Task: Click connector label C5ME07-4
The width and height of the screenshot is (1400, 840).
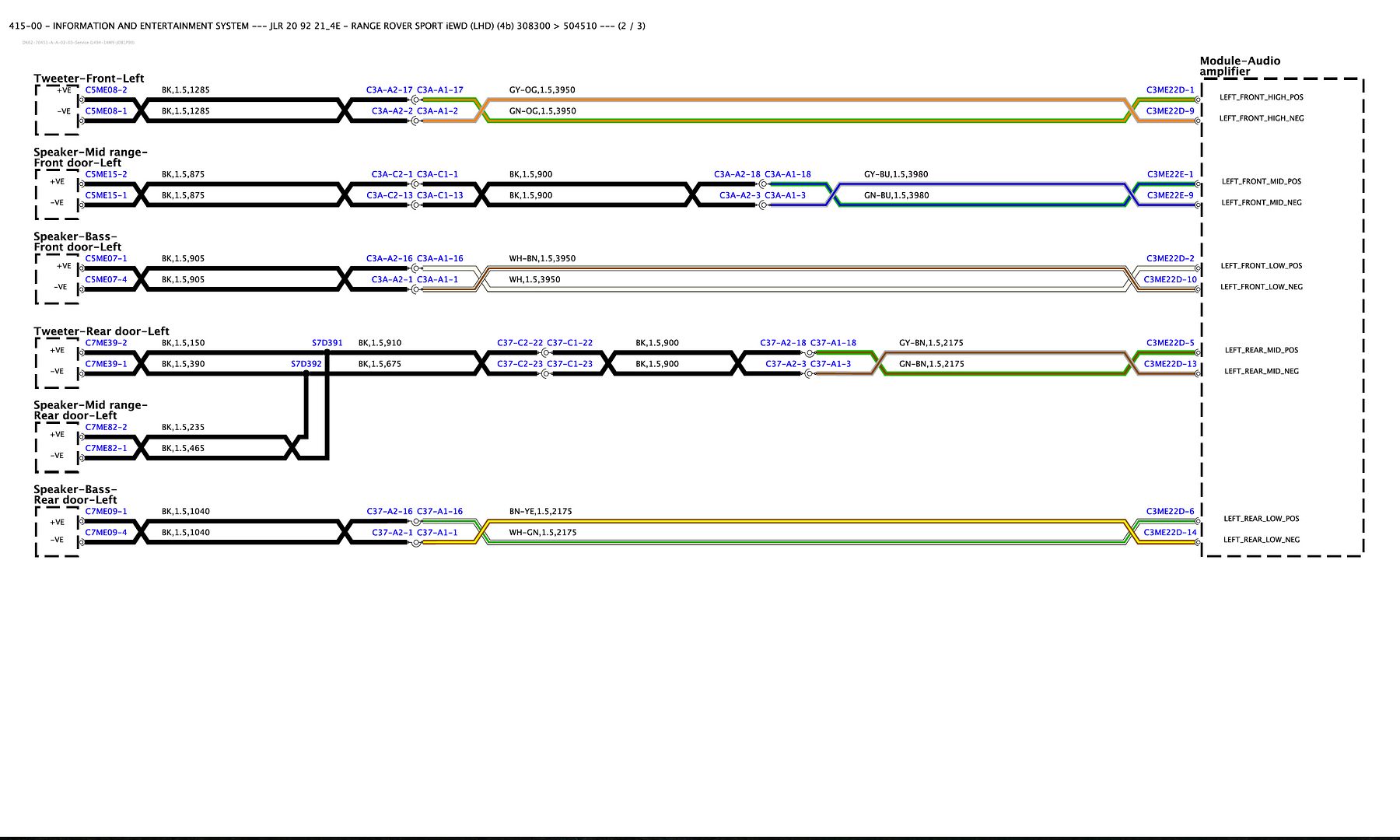Action: [x=106, y=279]
